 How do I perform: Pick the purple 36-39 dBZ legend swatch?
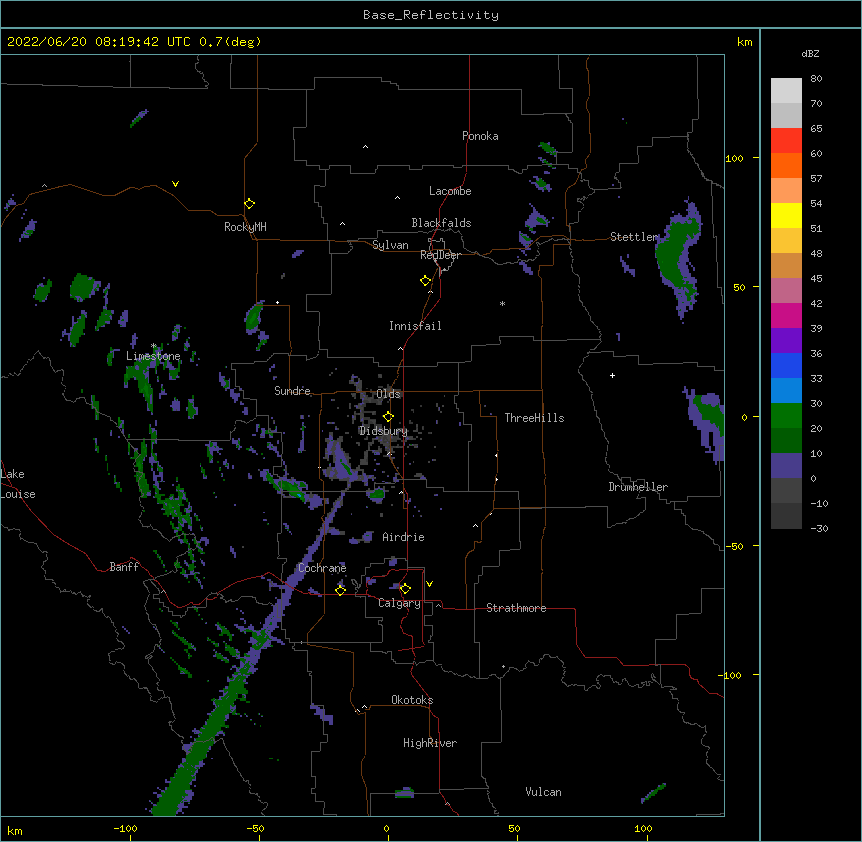[786, 341]
